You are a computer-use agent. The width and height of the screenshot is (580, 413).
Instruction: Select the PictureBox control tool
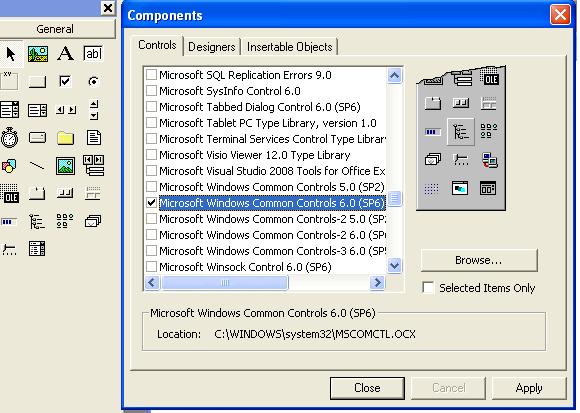(x=38, y=54)
